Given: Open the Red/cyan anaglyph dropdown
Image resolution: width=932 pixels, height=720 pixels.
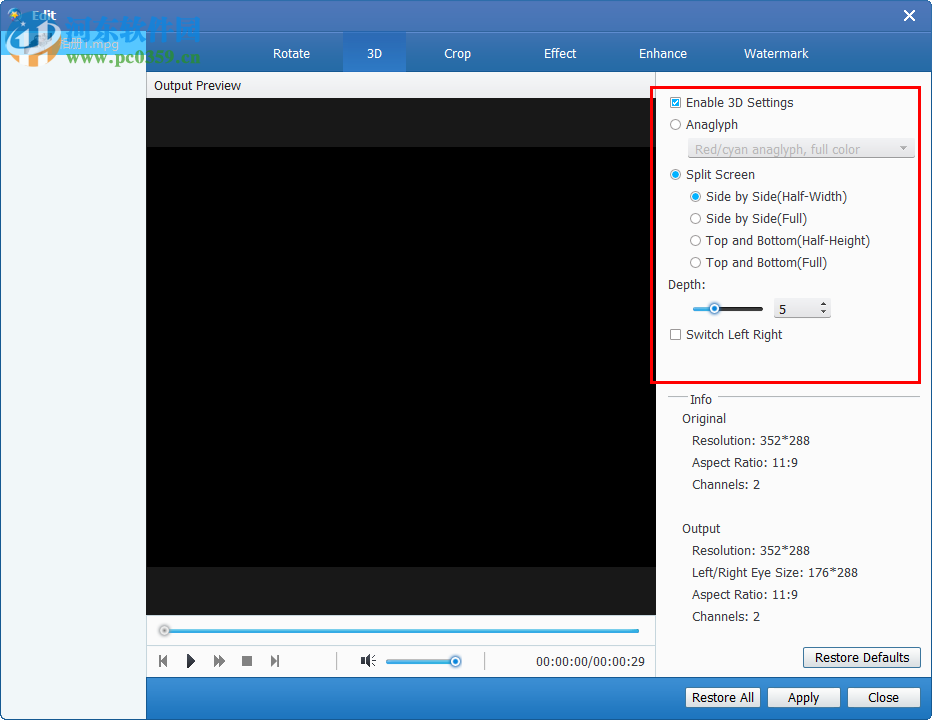Looking at the screenshot, I should pyautogui.click(x=800, y=149).
